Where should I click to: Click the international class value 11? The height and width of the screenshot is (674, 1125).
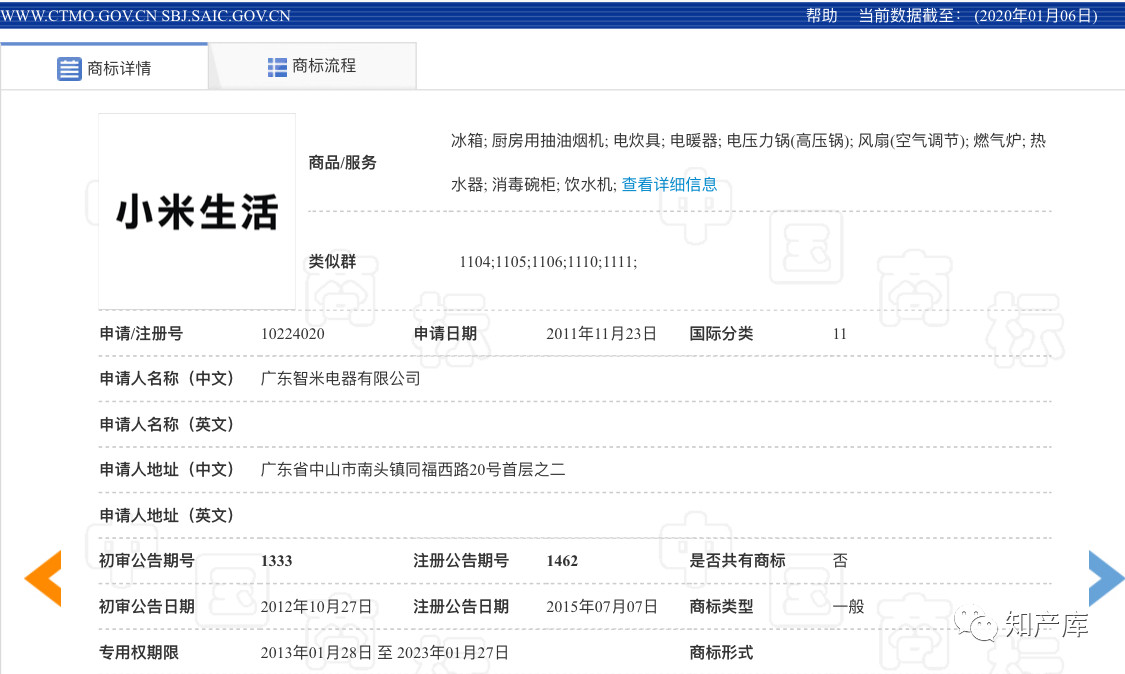pos(839,334)
